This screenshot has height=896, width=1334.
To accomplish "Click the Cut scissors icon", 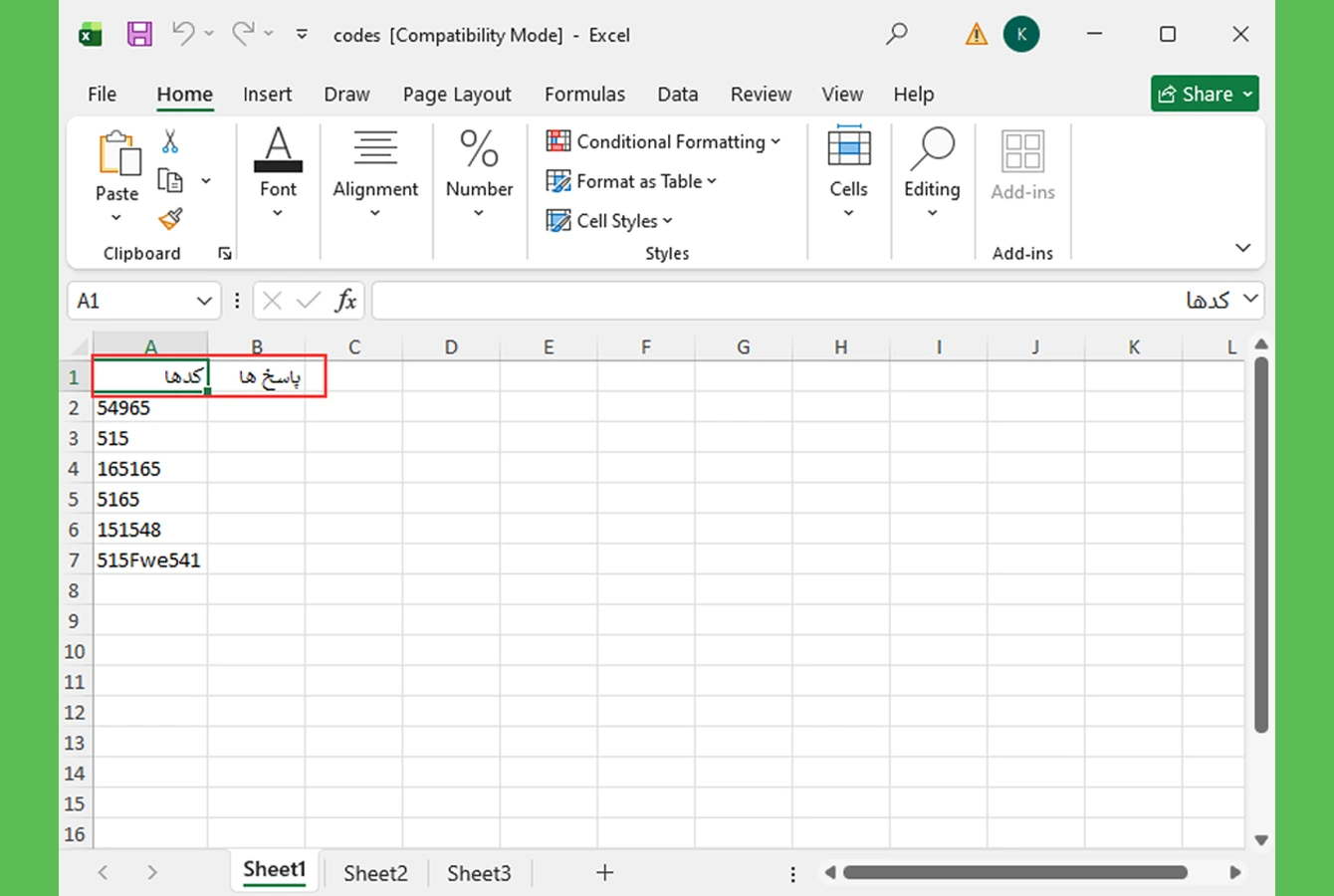I will tap(170, 141).
